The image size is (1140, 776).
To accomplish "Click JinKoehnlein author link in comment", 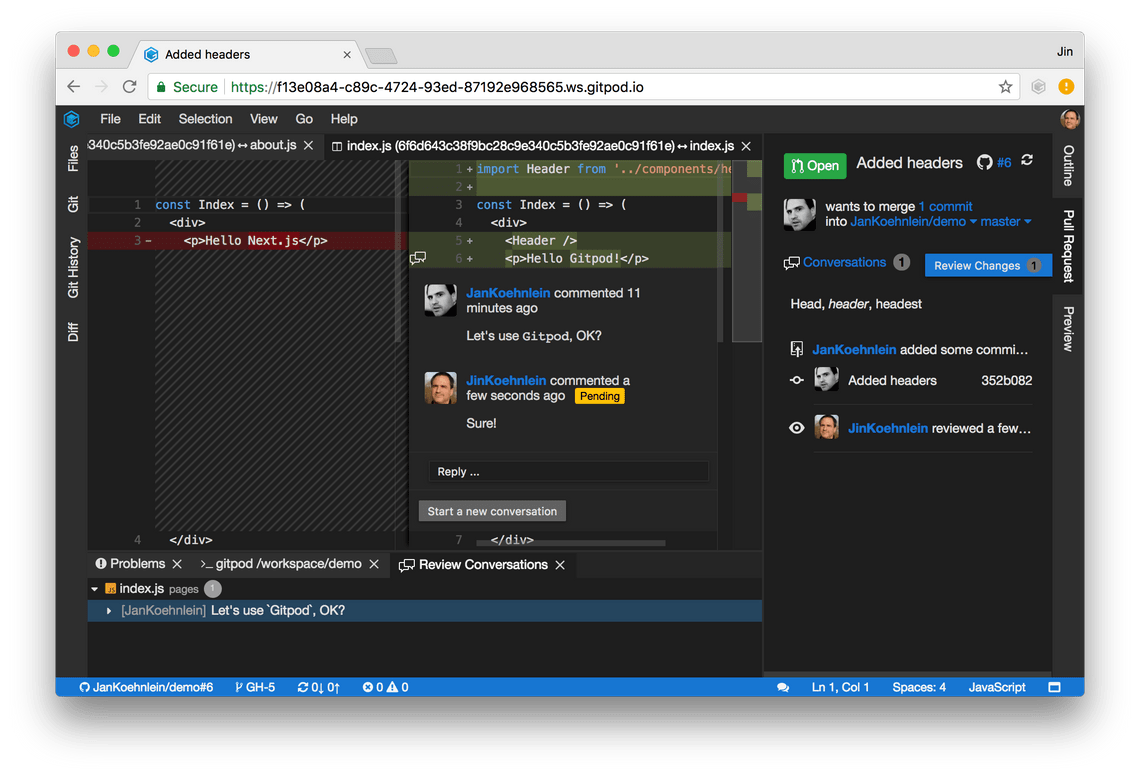I will click(x=506, y=380).
